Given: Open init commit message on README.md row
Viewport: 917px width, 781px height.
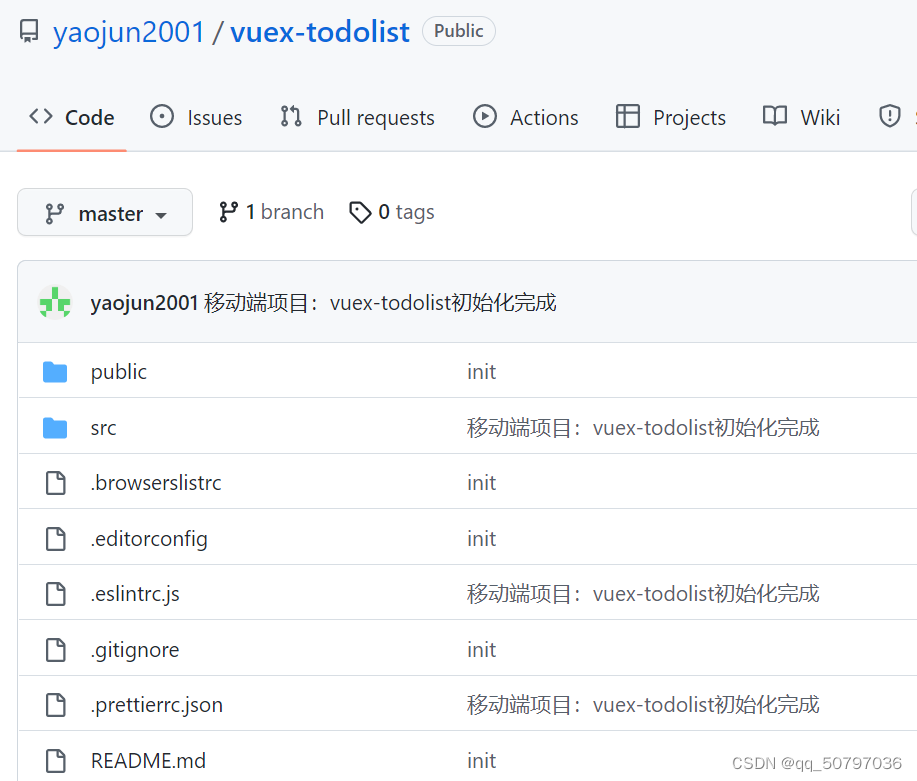Looking at the screenshot, I should pyautogui.click(x=481, y=761).
